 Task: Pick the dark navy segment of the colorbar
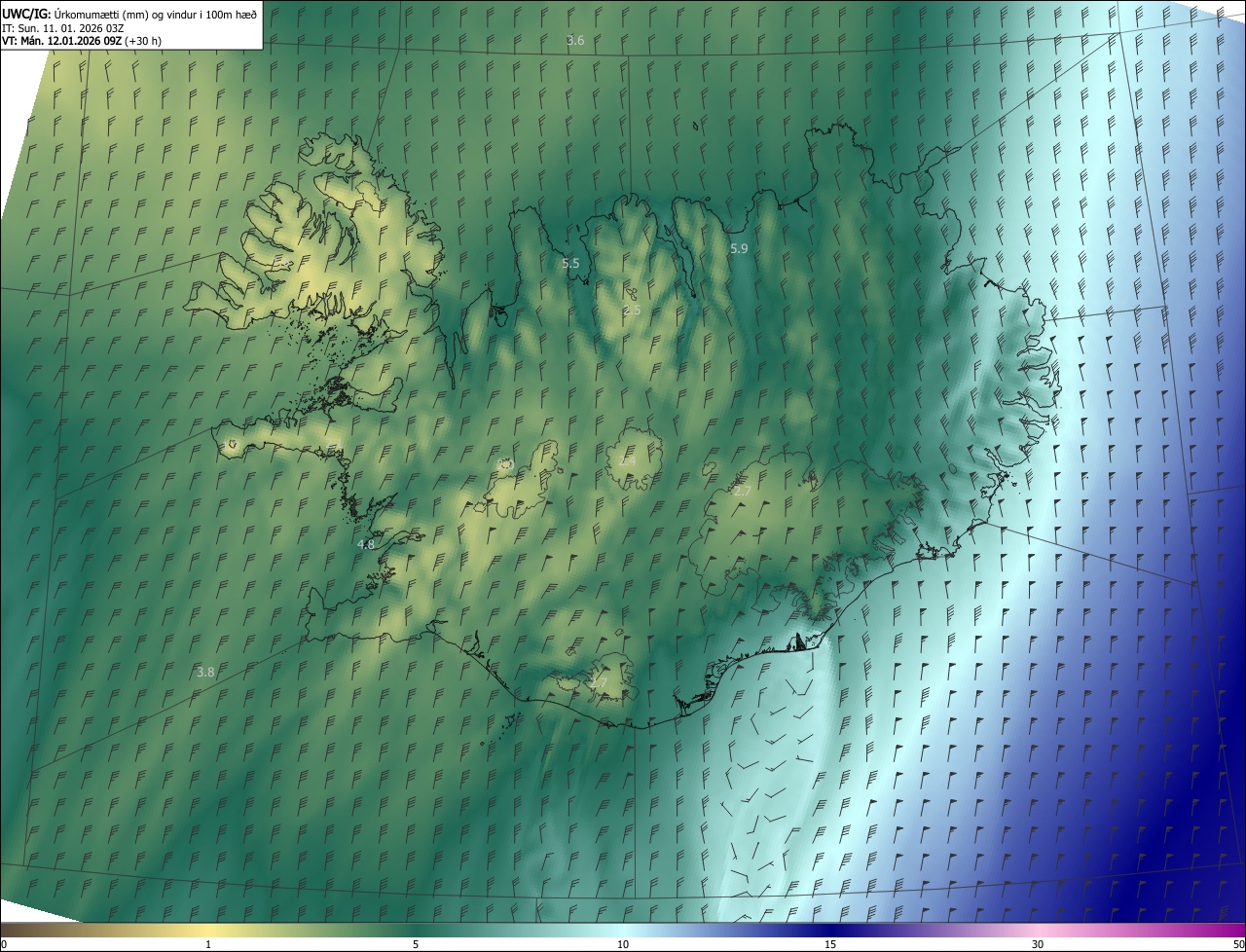(830, 930)
